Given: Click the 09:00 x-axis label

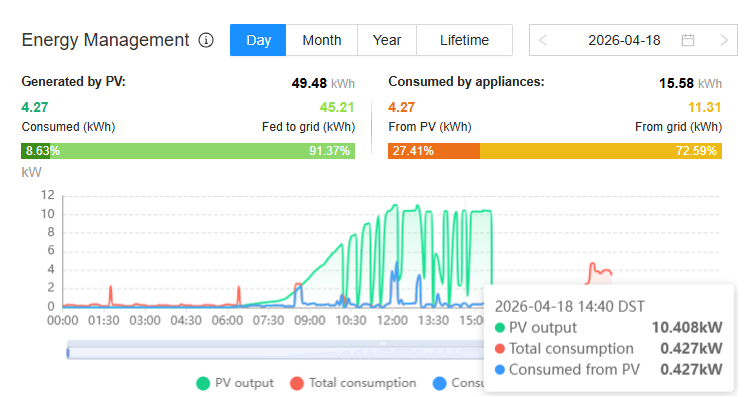Looking at the screenshot, I should [x=309, y=320].
